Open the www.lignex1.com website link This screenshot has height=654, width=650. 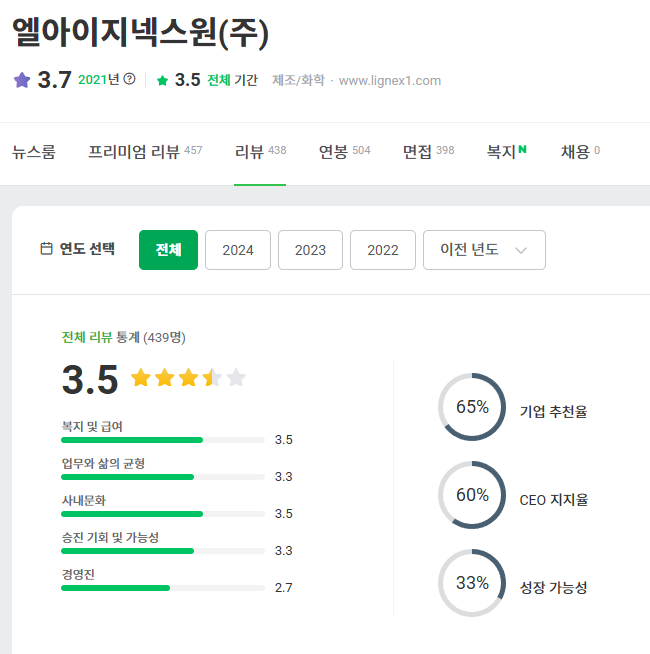pos(390,81)
